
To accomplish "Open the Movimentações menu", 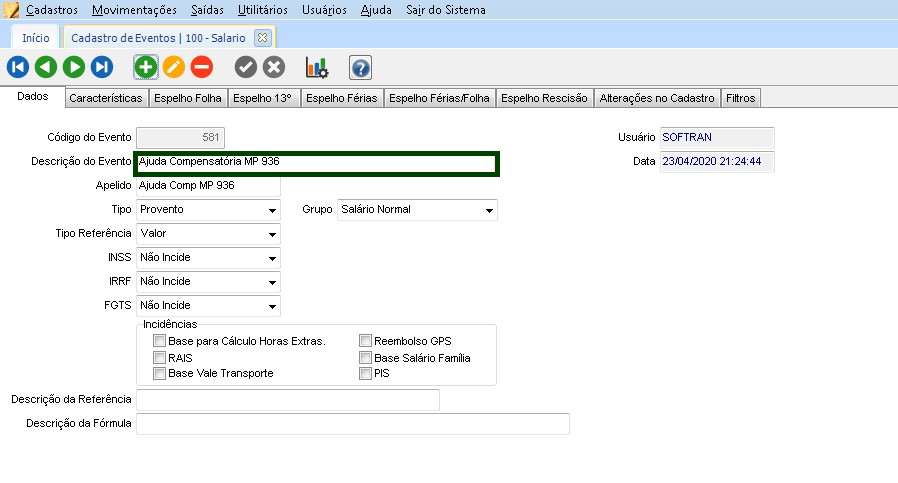I will click(134, 10).
